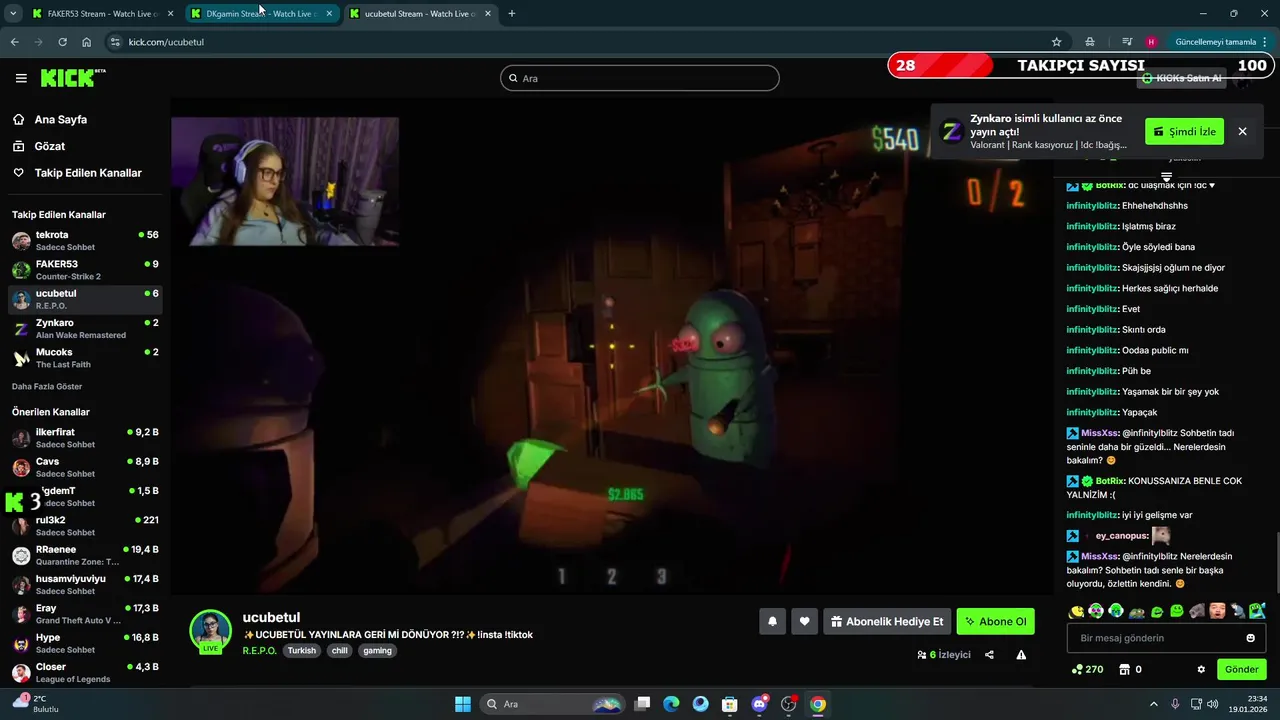Open rul3k2 recommended channel
The width and height of the screenshot is (1280, 720).
tap(85, 526)
